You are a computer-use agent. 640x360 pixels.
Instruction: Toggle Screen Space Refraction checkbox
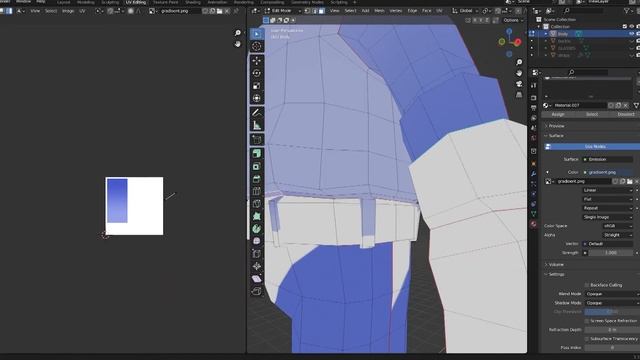point(587,321)
